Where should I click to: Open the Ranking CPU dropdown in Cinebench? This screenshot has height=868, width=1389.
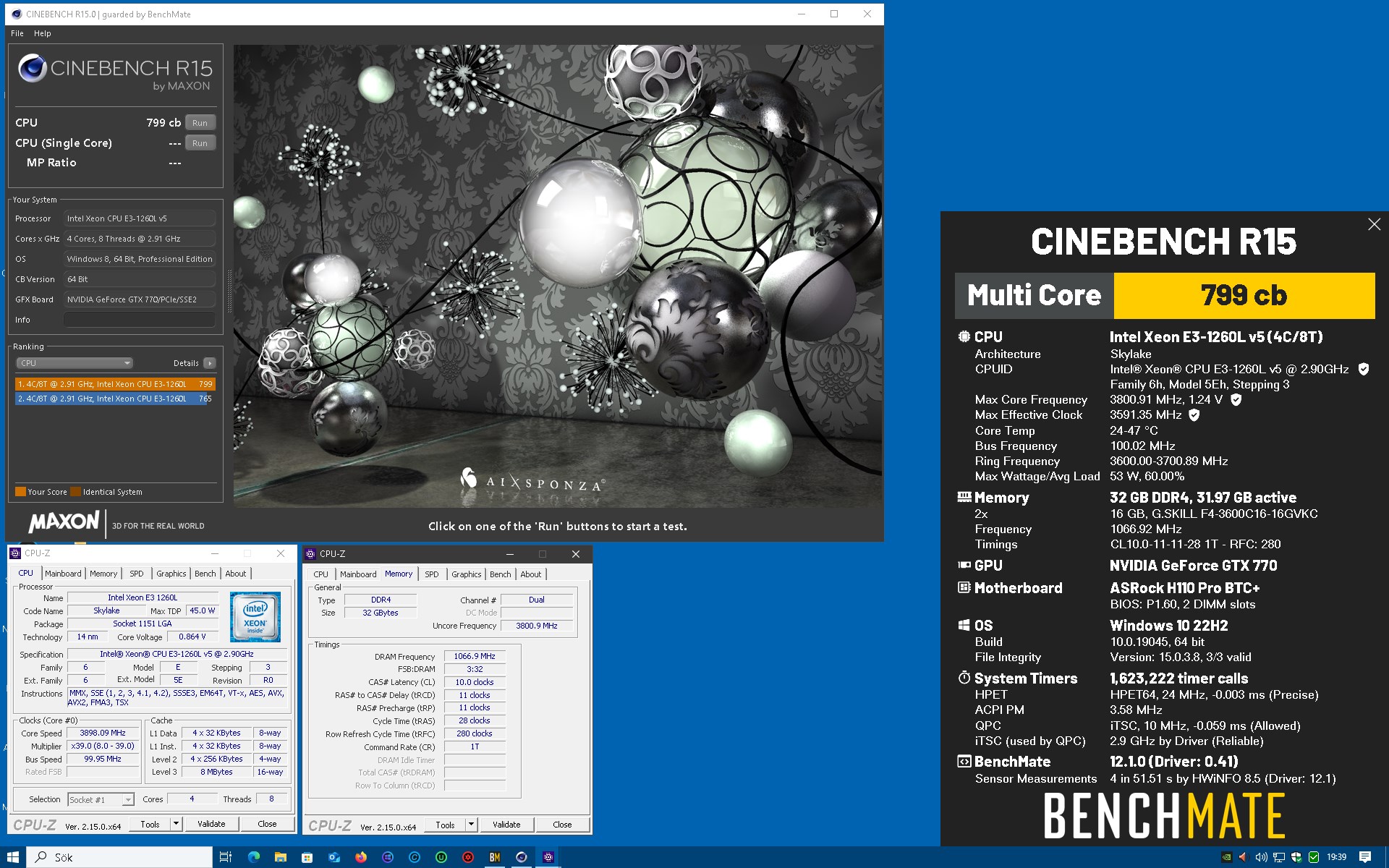(75, 363)
